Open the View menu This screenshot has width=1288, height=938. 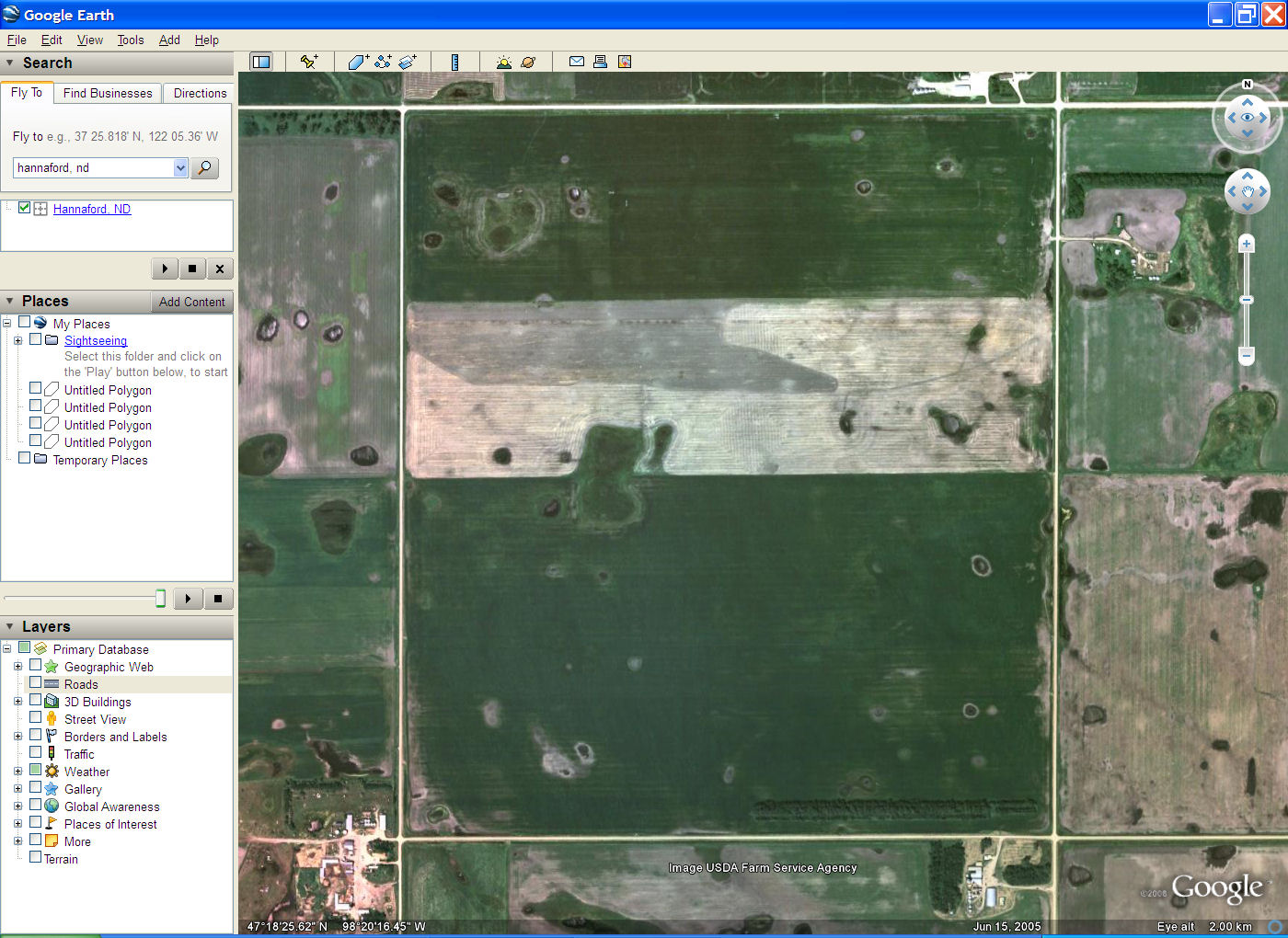[90, 40]
